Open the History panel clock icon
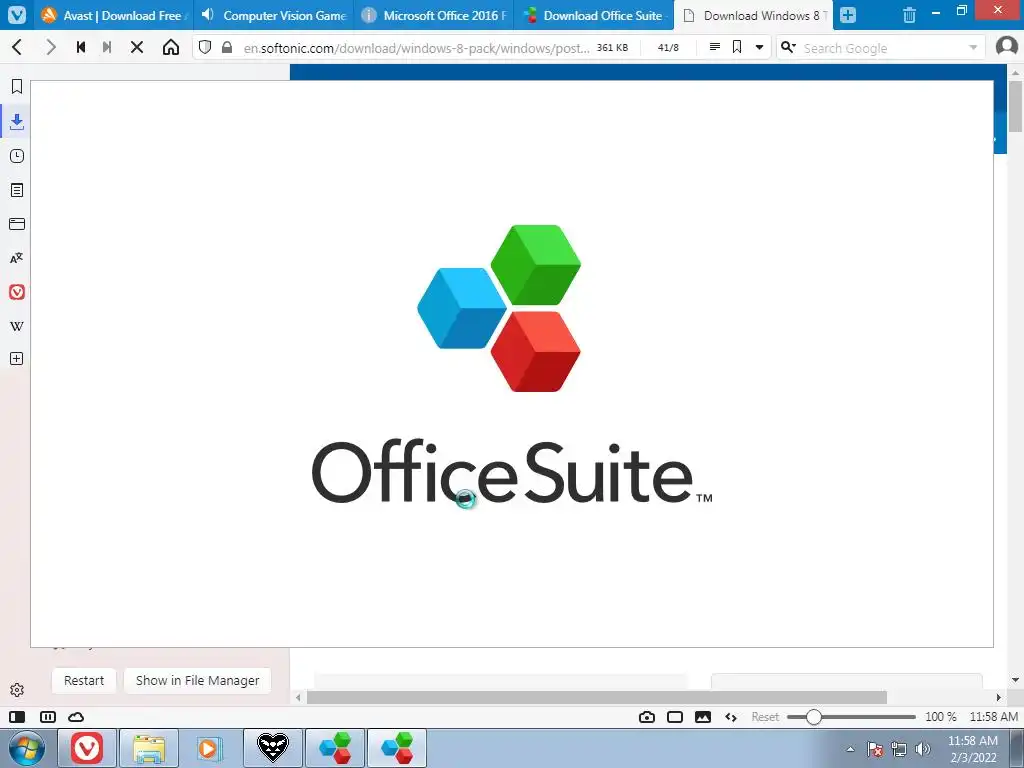This screenshot has width=1024, height=768. click(17, 156)
